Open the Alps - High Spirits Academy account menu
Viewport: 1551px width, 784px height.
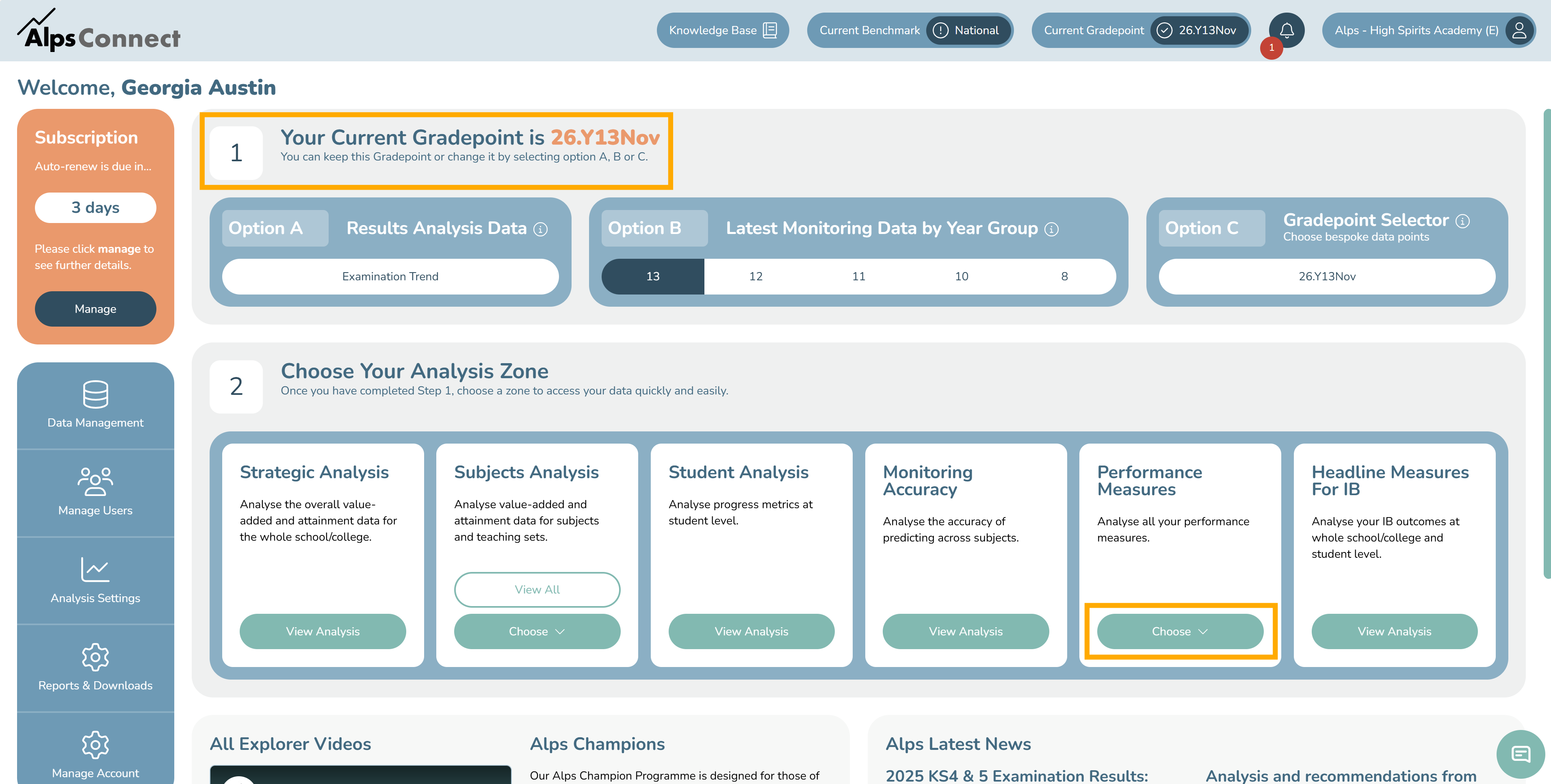point(1429,30)
